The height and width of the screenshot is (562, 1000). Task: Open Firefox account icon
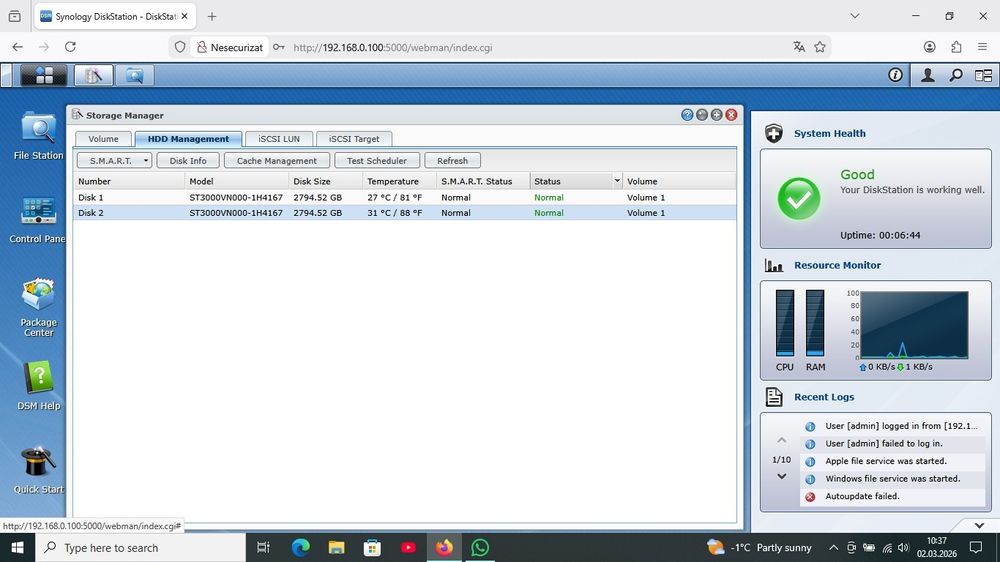coord(929,47)
